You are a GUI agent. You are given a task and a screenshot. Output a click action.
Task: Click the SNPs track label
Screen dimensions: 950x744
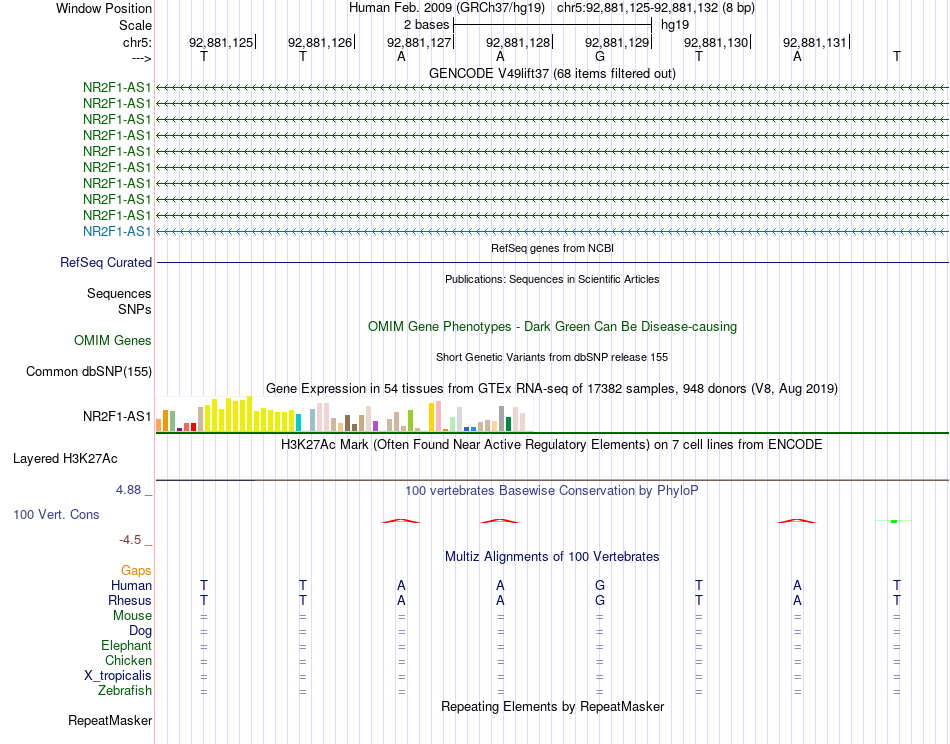[135, 309]
